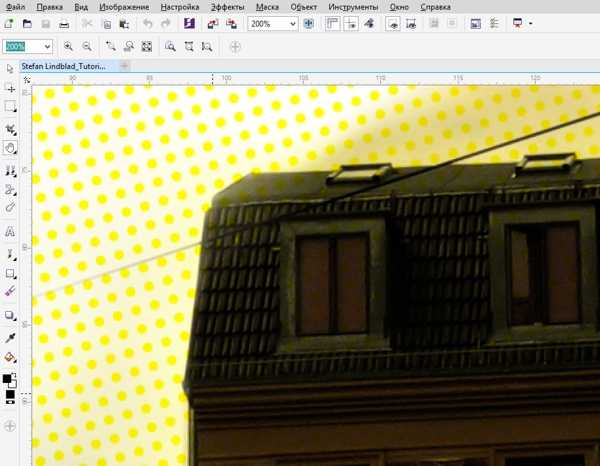
Task: Click the Import icon in toolbar
Action: point(213,24)
